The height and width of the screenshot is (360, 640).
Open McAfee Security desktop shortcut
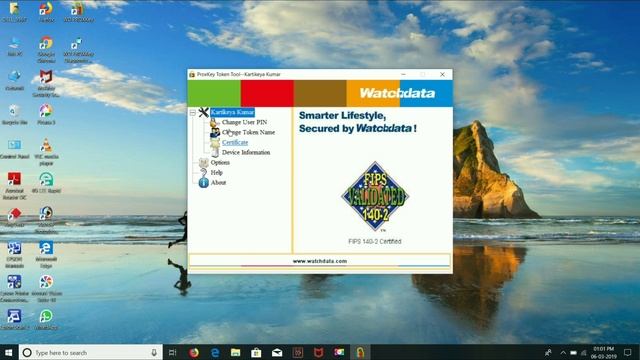point(46,84)
